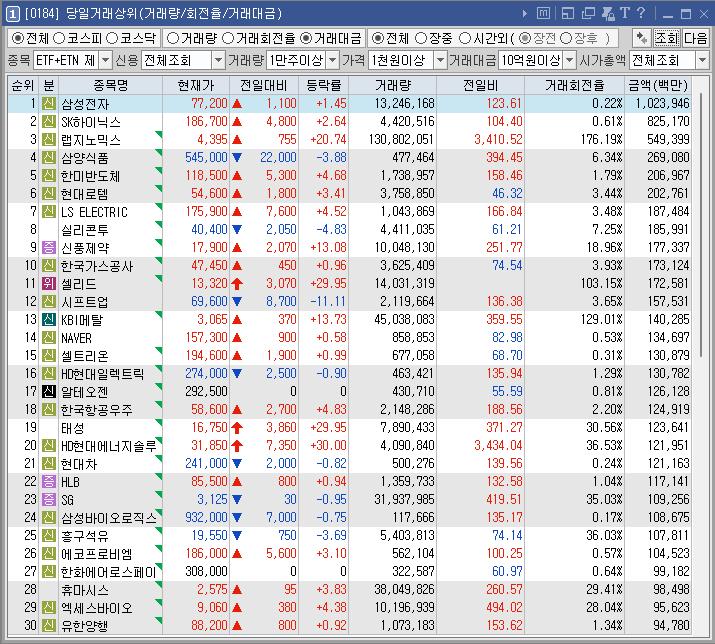The image size is (715, 644).
Task: Sort by the 금액(백만) column header
Action: 658,85
